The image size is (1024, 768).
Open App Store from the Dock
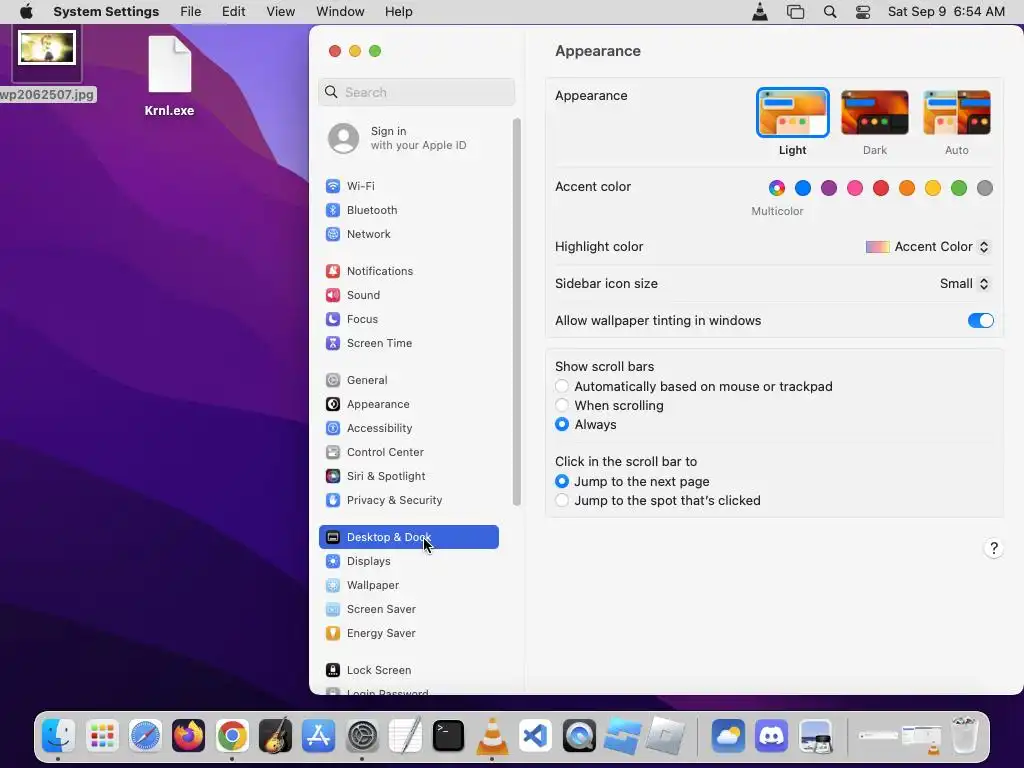click(x=318, y=736)
